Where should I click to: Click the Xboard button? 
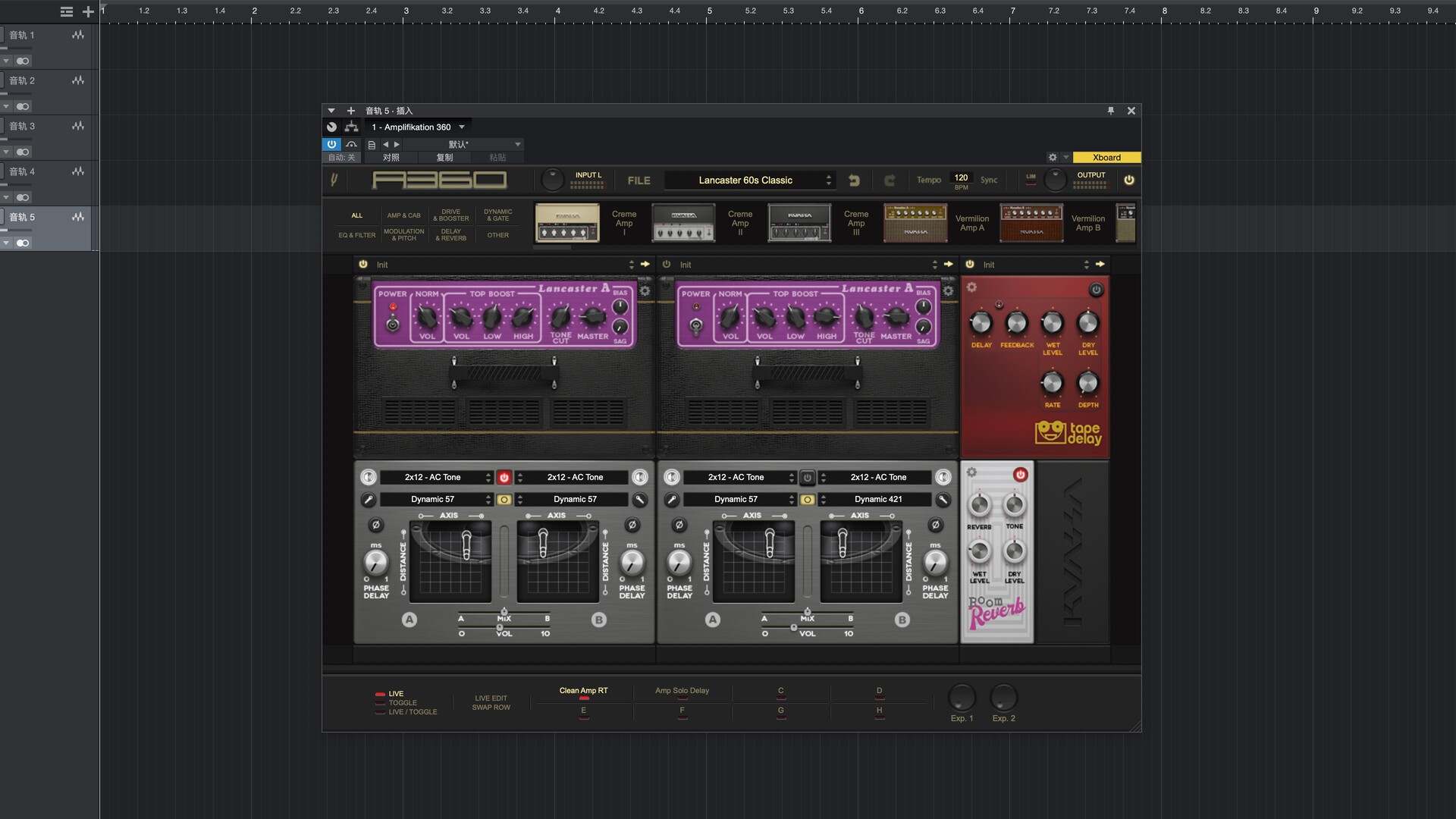click(x=1106, y=158)
